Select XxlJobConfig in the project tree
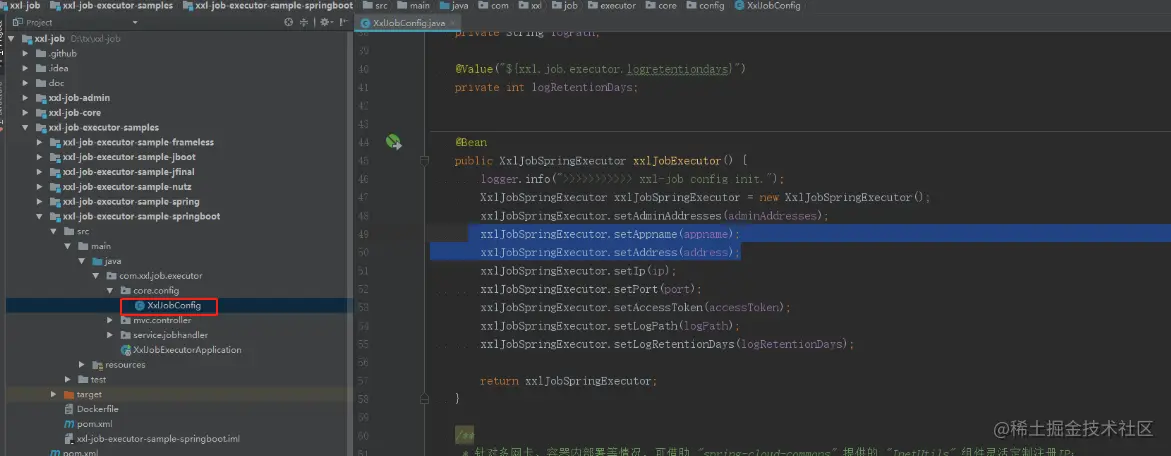Screen dimensions: 1171x456 (x=174, y=305)
